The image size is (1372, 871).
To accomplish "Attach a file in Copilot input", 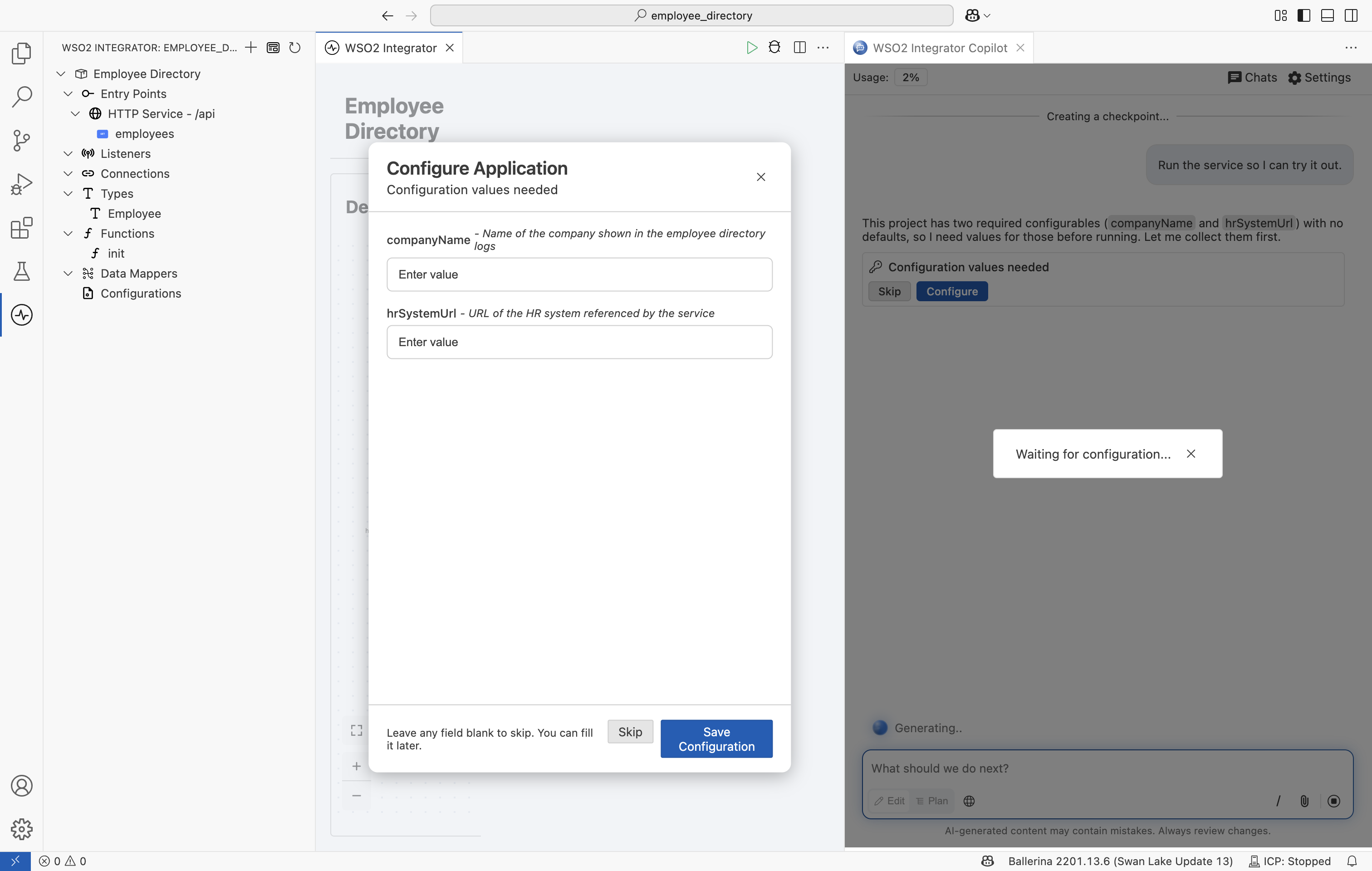I will pyautogui.click(x=1304, y=802).
